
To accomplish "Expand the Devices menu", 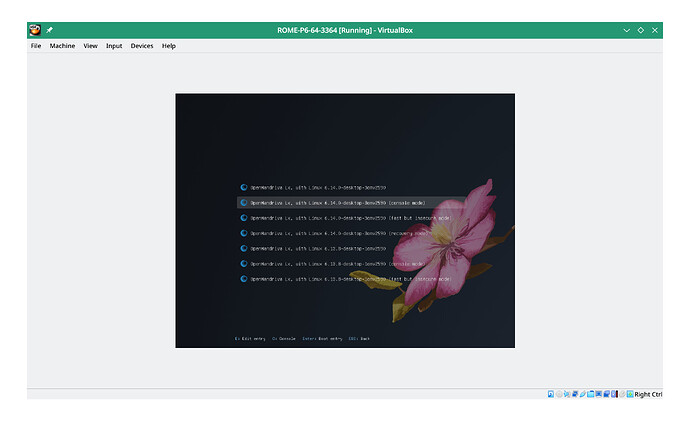I will (x=142, y=46).
